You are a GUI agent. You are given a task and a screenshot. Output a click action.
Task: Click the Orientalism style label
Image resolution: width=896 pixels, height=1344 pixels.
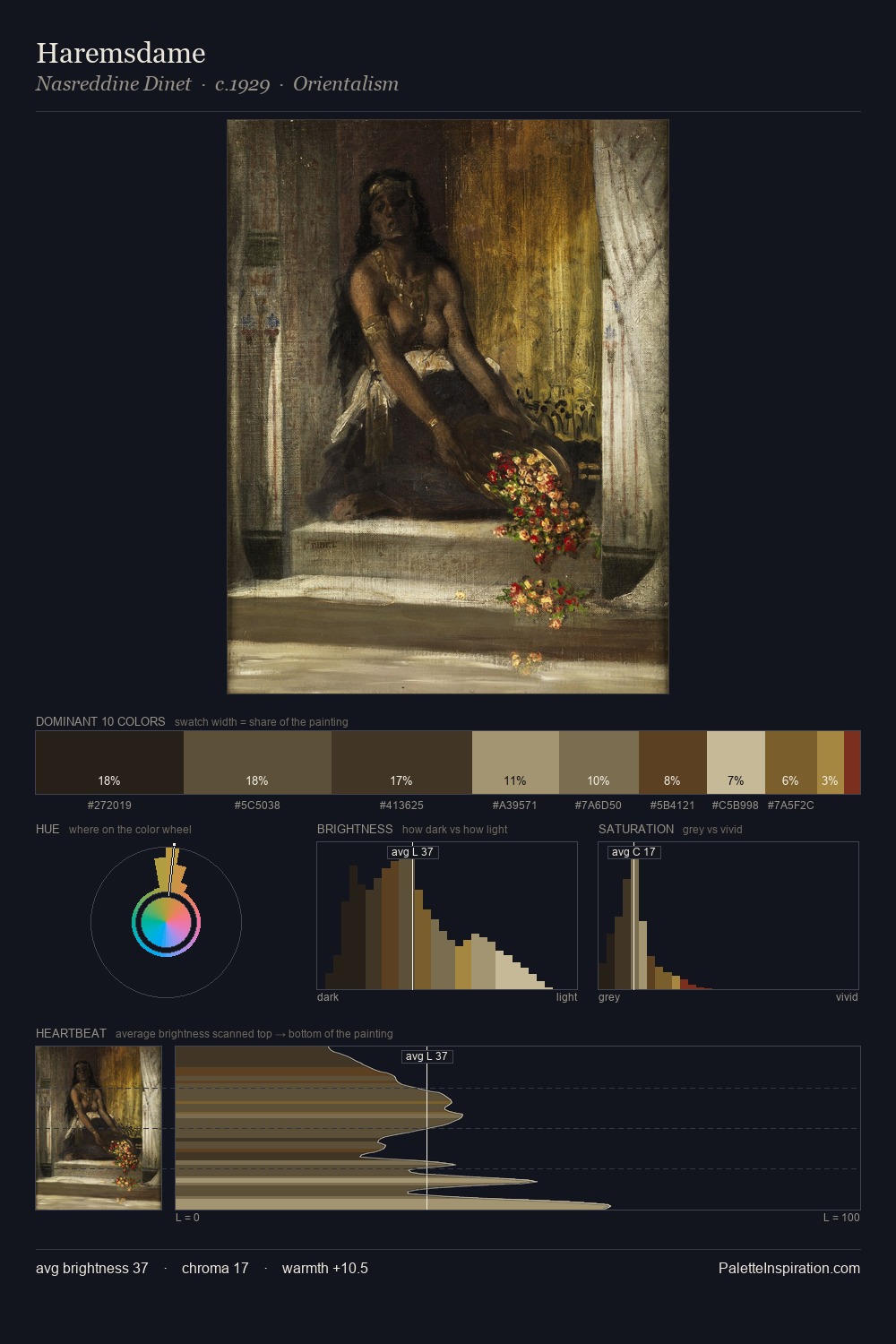pyautogui.click(x=346, y=84)
